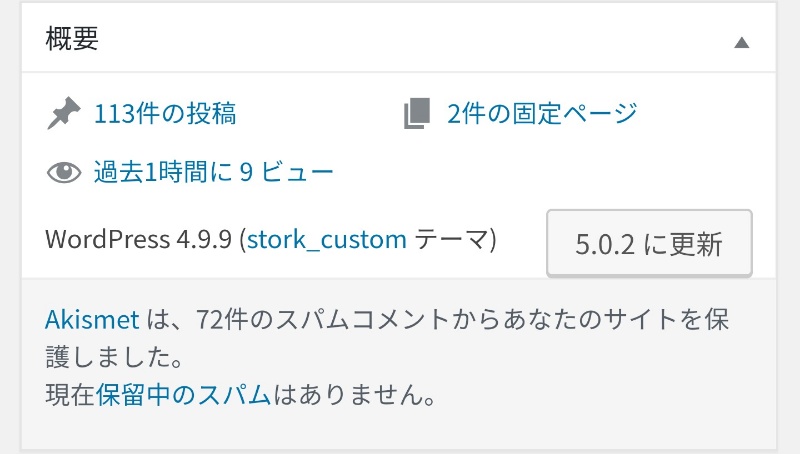Click the 概要 widget title
Screen dimensions: 800x454
click(x=72, y=40)
